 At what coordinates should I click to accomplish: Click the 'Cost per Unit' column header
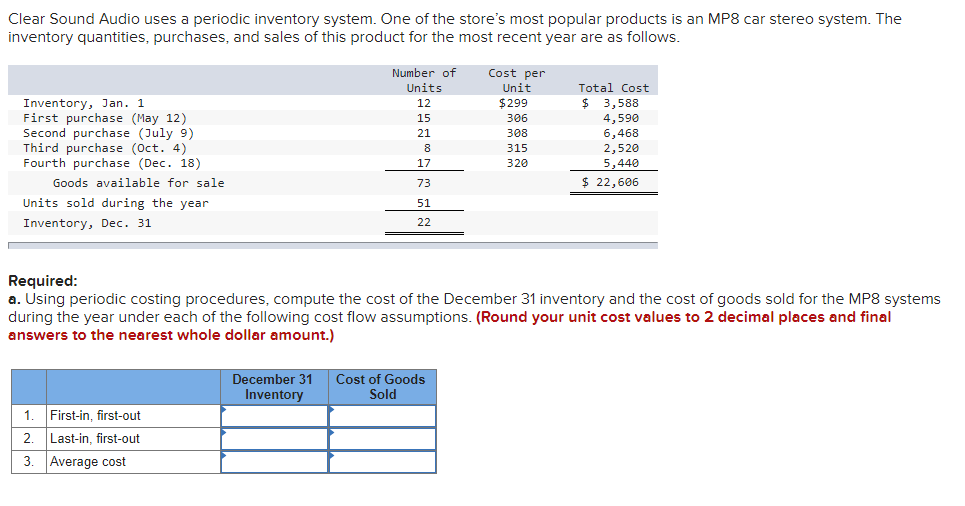coord(517,81)
